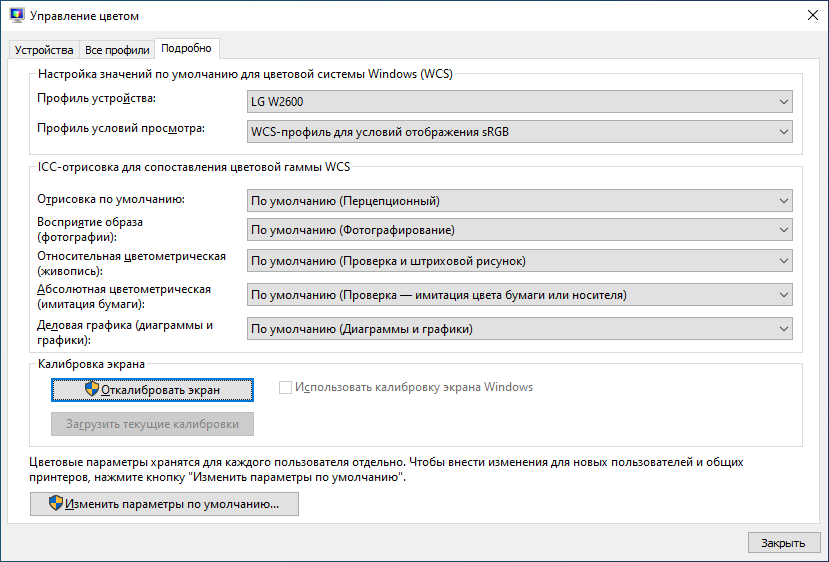Click 'Отрисовка по умолчанию:' label

pos(111,199)
